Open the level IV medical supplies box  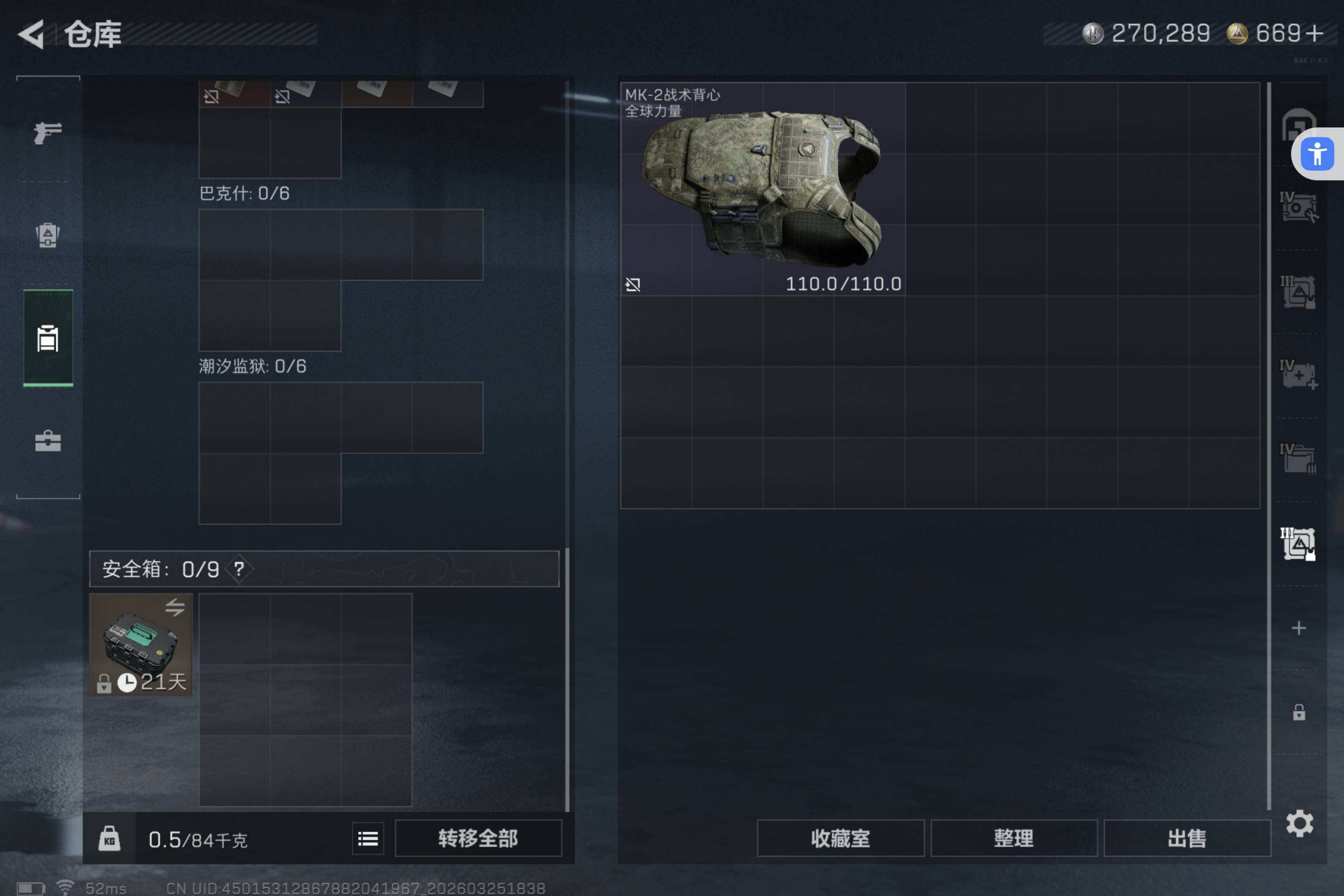1298,375
